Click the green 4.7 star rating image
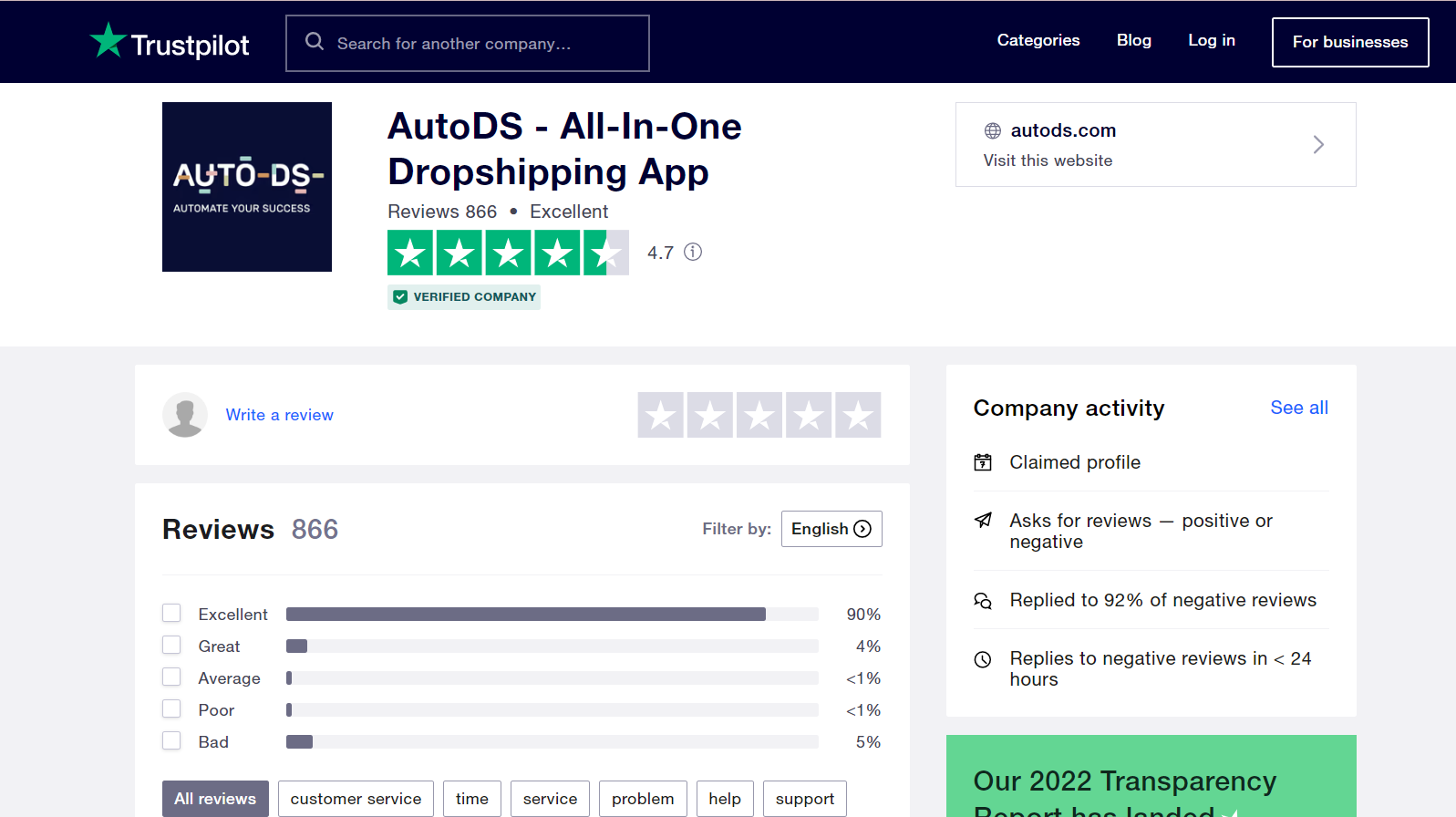 (x=508, y=253)
